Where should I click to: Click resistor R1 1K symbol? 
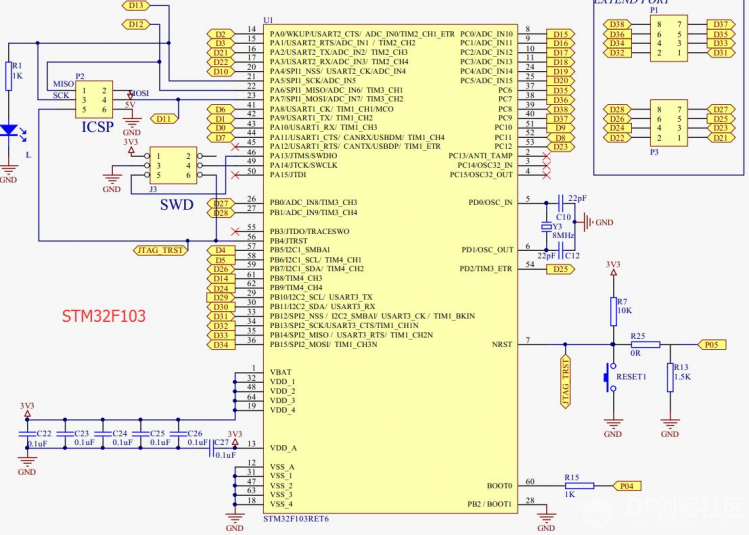[x=9, y=76]
